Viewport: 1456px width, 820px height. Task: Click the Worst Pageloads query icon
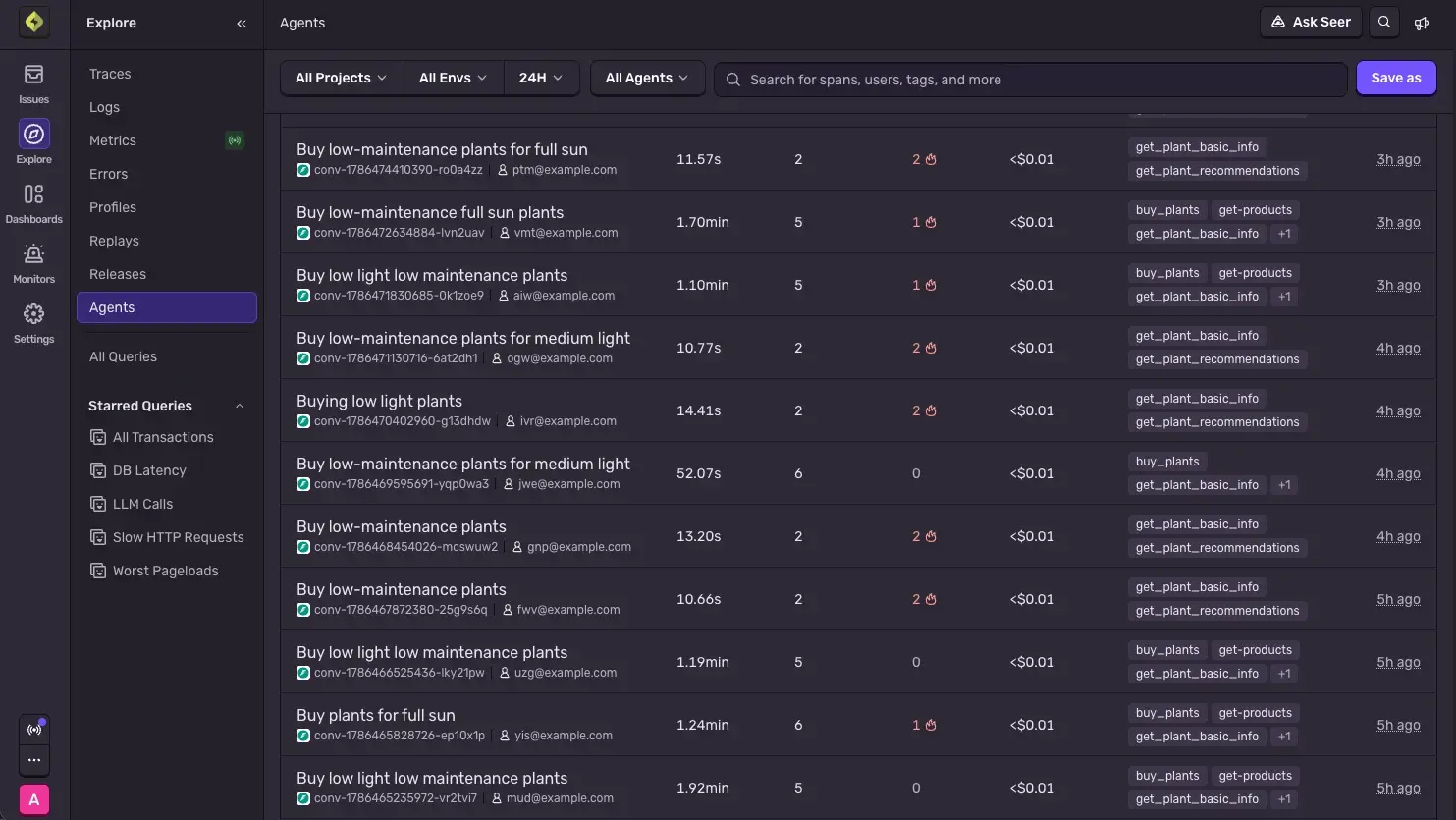coord(98,571)
